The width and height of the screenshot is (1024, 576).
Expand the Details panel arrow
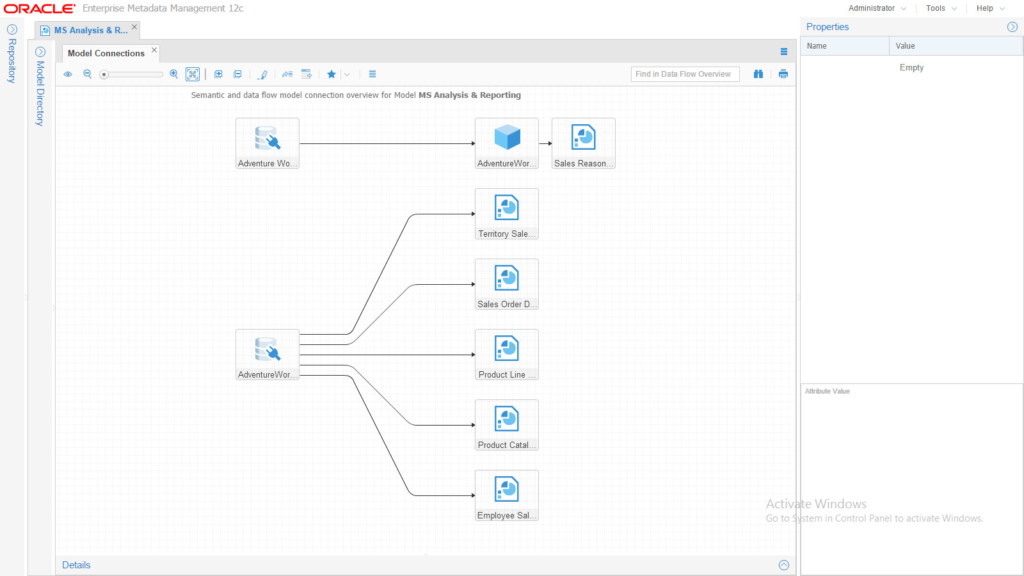(784, 565)
